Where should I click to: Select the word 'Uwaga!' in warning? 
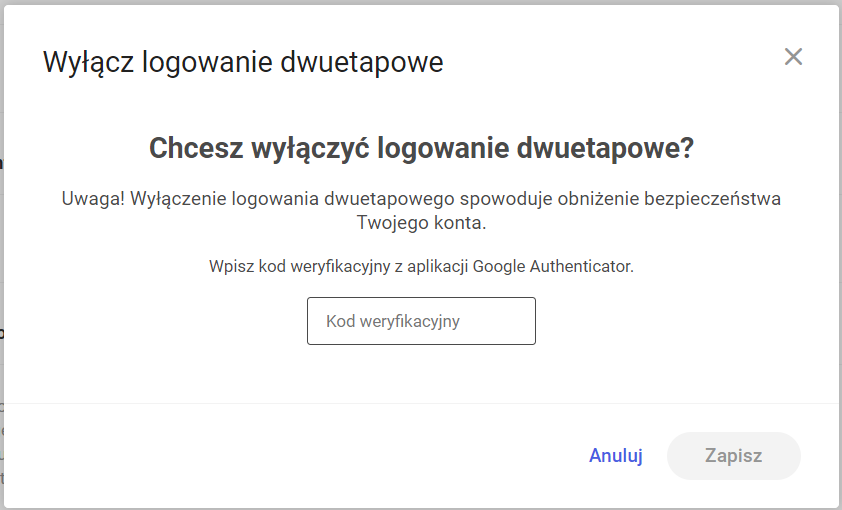[x=93, y=199]
